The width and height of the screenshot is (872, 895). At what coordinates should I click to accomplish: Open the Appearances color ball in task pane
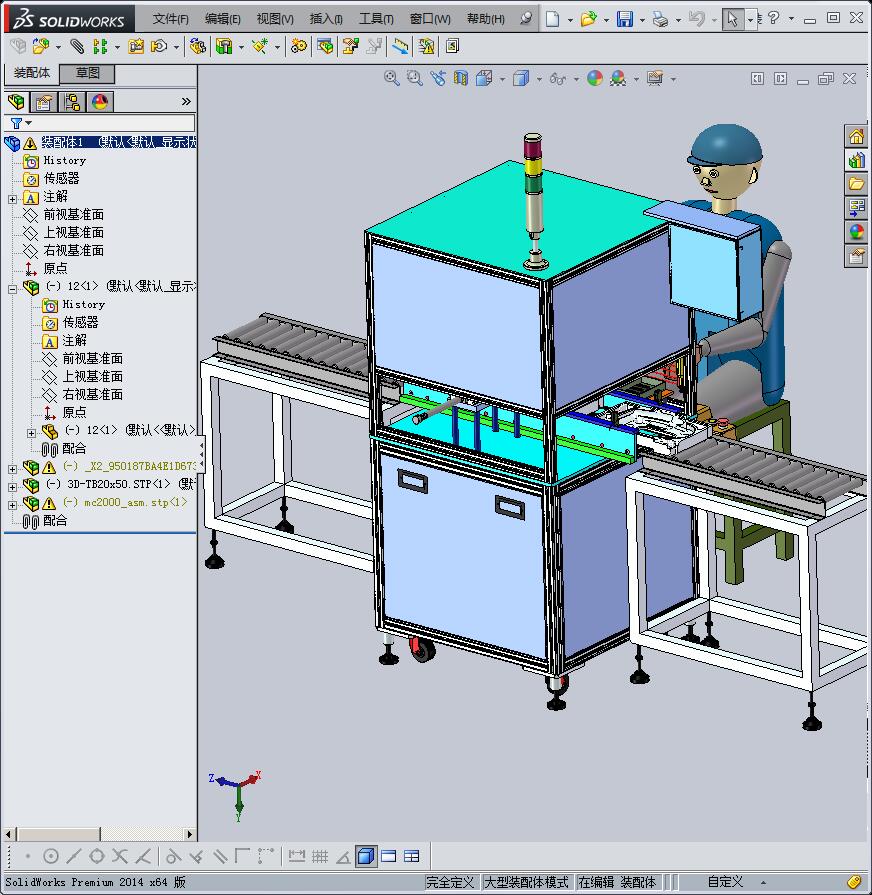pyautogui.click(x=856, y=232)
